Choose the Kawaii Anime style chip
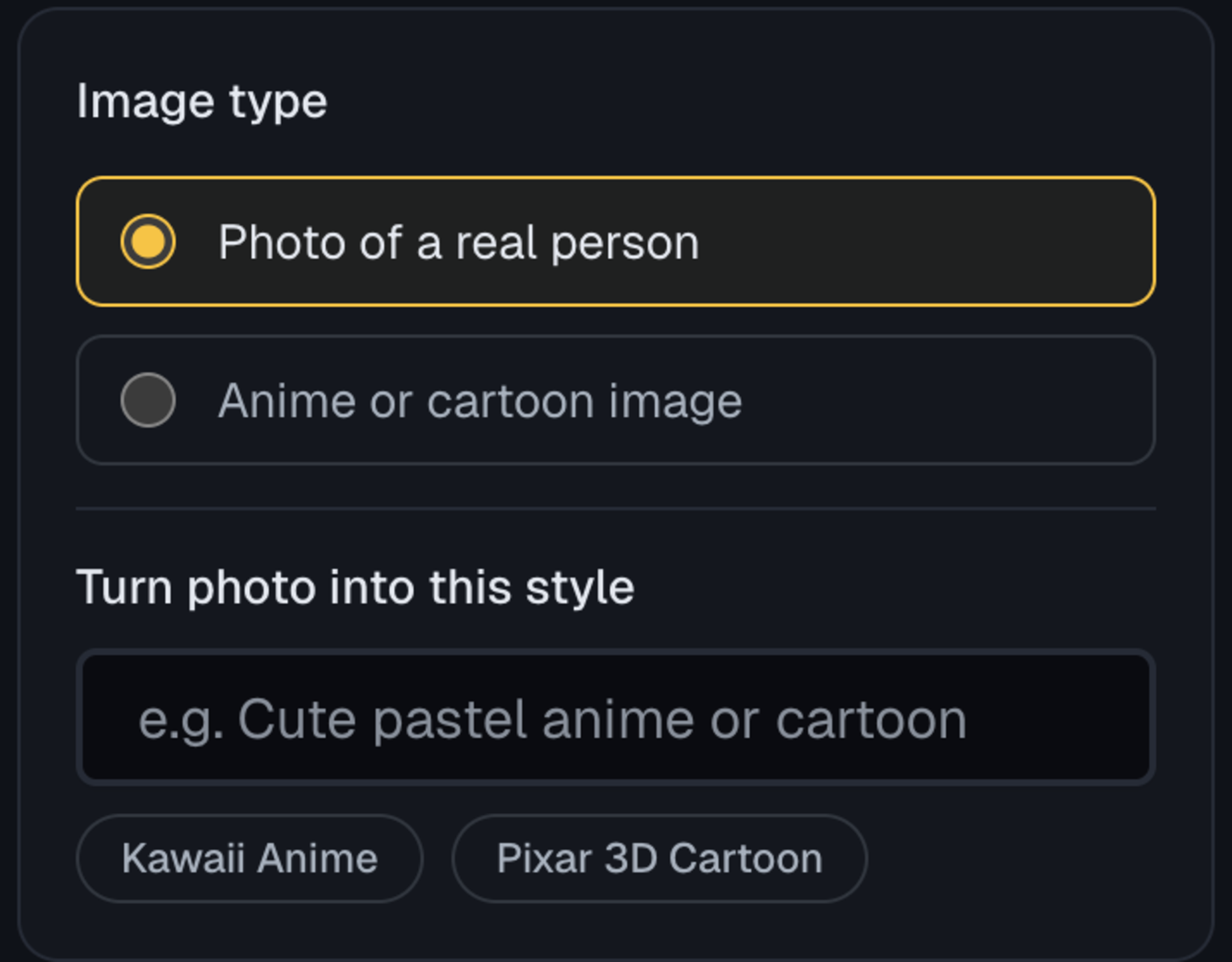1232x962 pixels. (x=249, y=858)
